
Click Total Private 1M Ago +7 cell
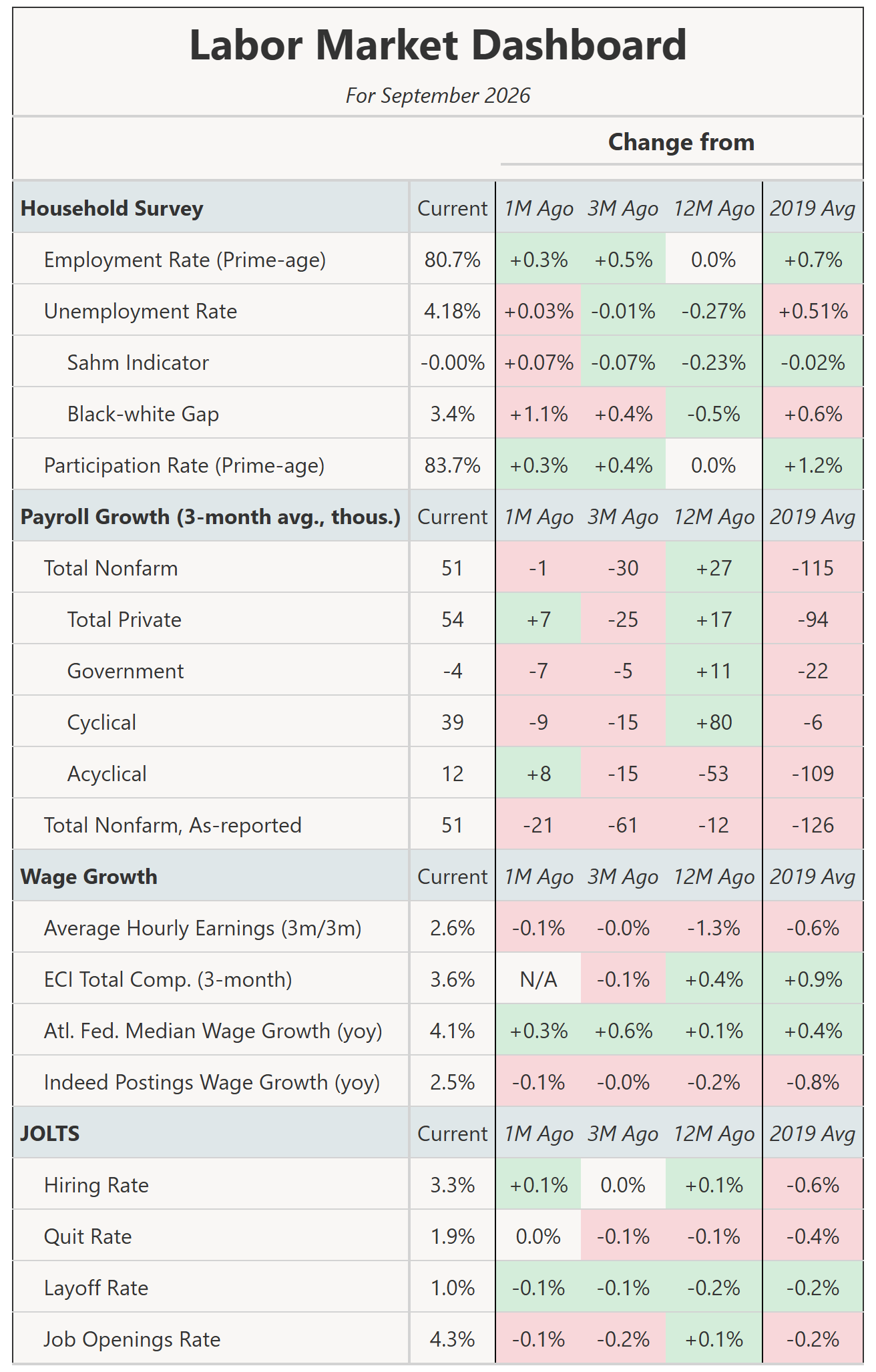click(538, 620)
